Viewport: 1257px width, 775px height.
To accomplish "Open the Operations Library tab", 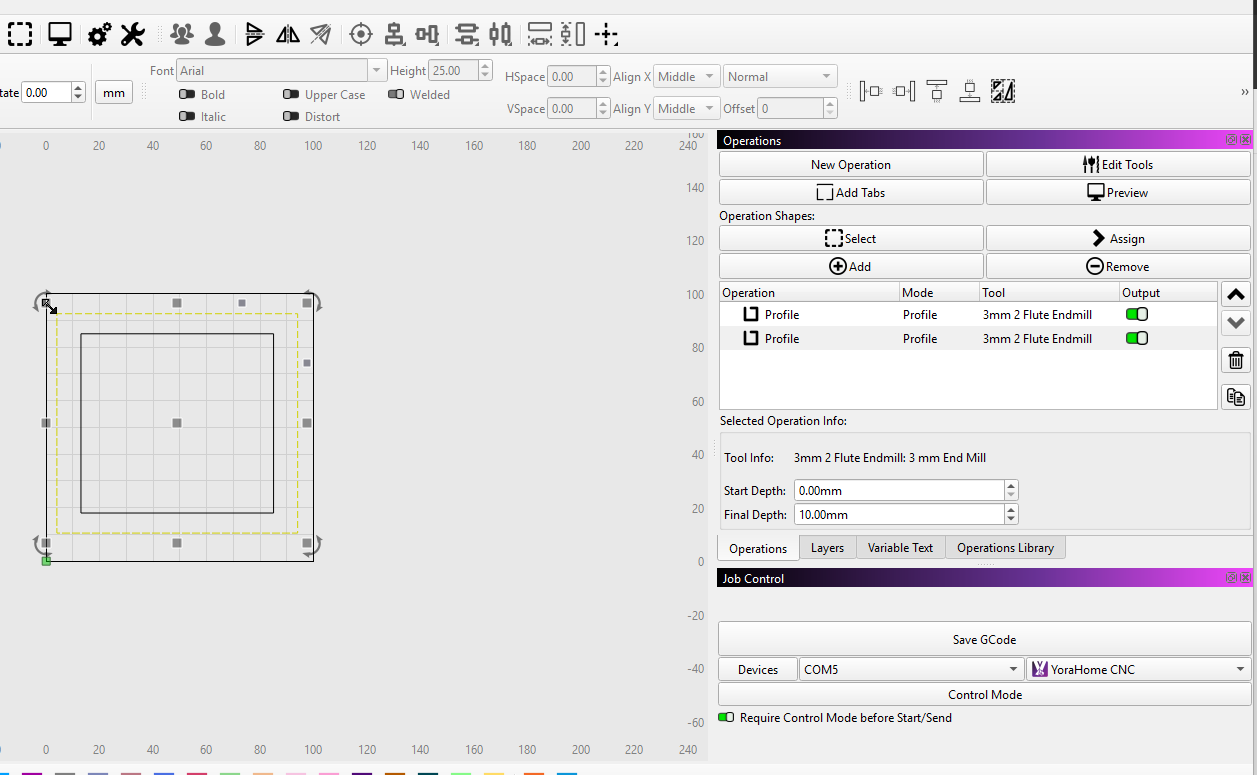I will point(1005,548).
